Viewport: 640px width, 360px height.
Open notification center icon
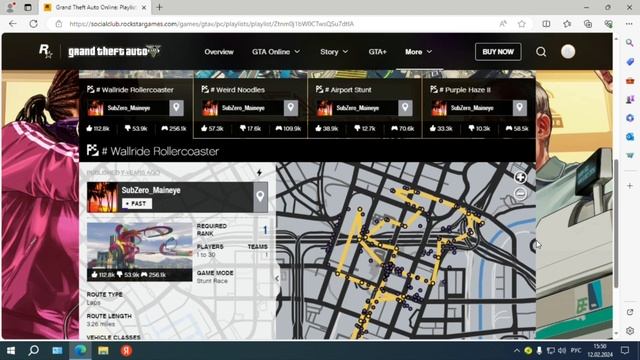pos(625,351)
